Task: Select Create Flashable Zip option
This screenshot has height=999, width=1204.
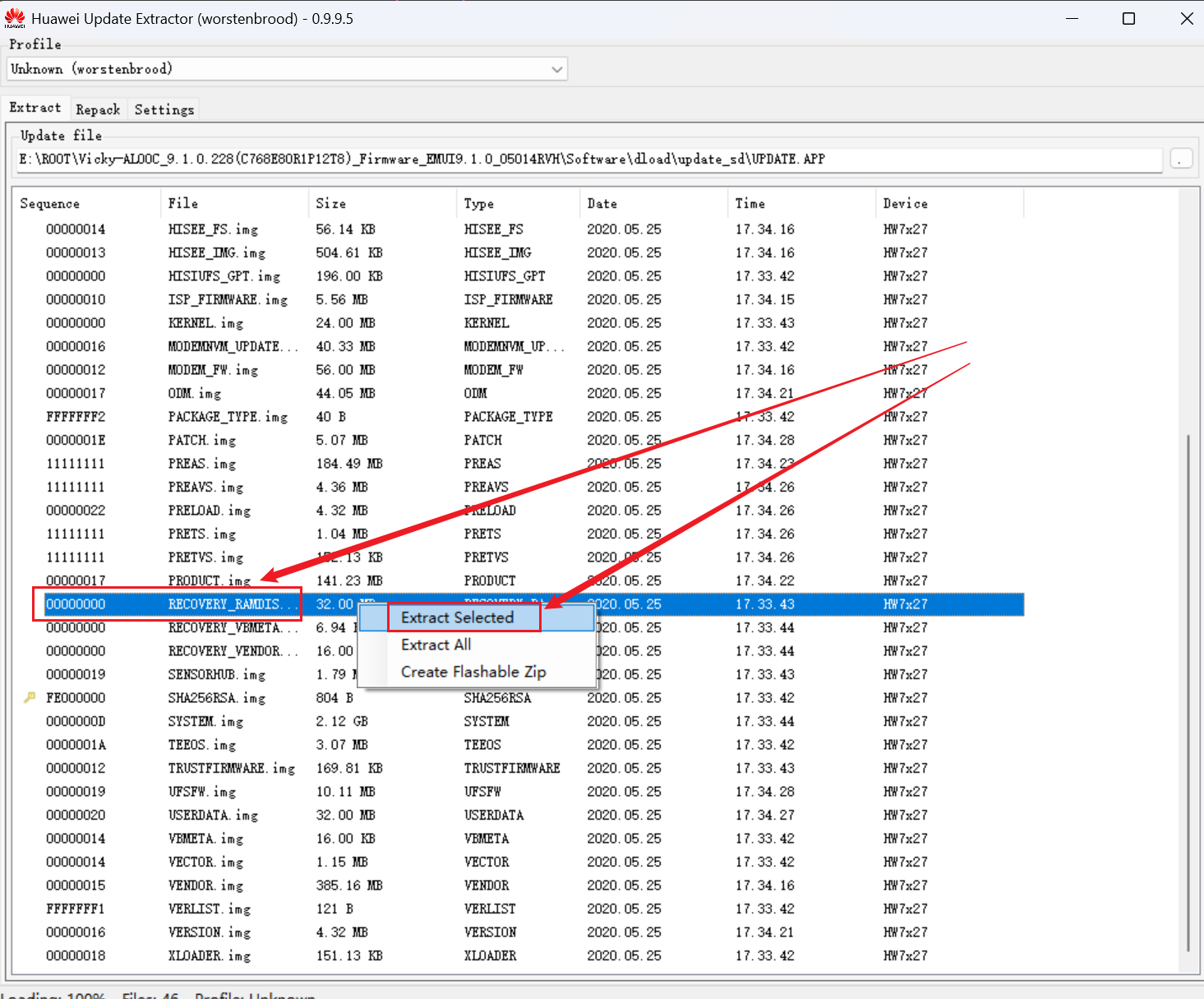Action: click(x=473, y=672)
